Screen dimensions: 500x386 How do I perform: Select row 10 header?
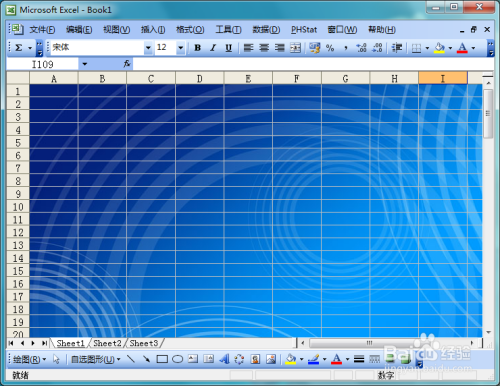tap(18, 207)
